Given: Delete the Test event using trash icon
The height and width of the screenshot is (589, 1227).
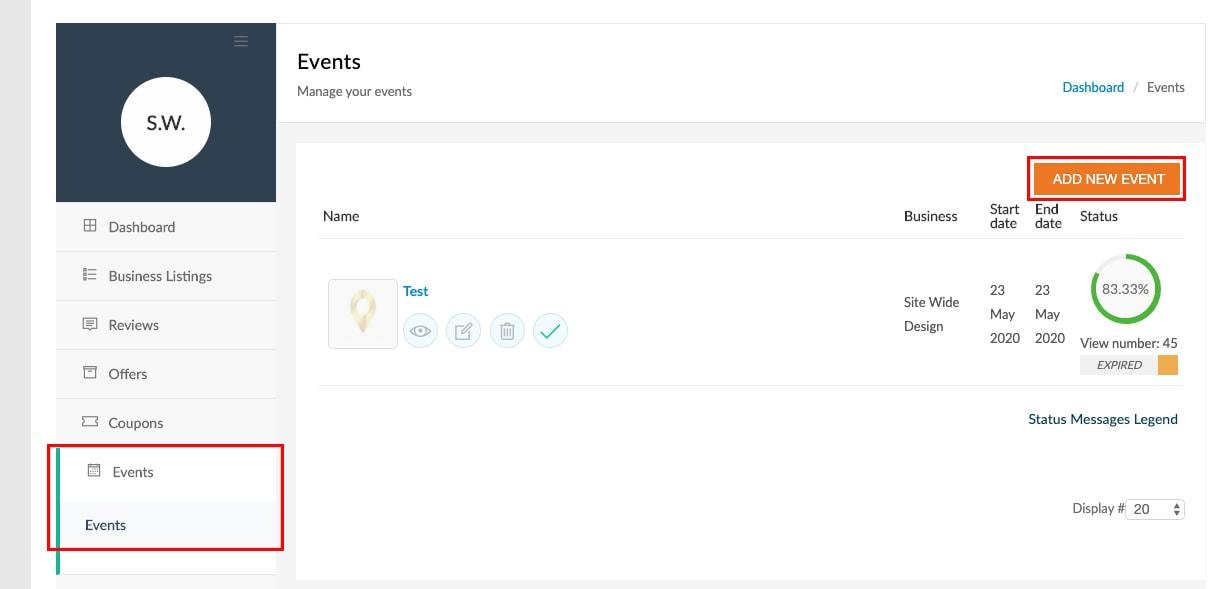Looking at the screenshot, I should point(507,331).
